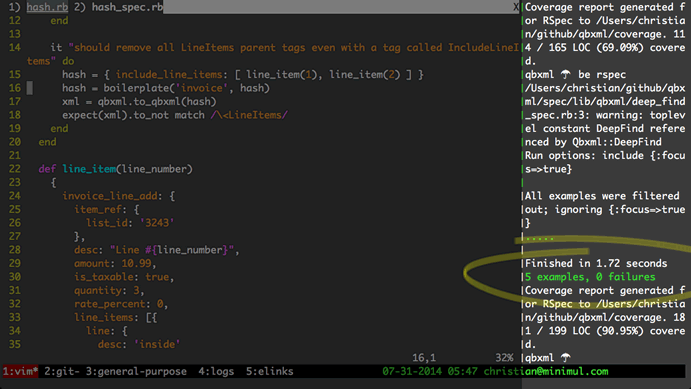Switch to the hash_spec.rb vim tab
Image resolution: width=691 pixels, height=389 pixels.
[127, 7]
